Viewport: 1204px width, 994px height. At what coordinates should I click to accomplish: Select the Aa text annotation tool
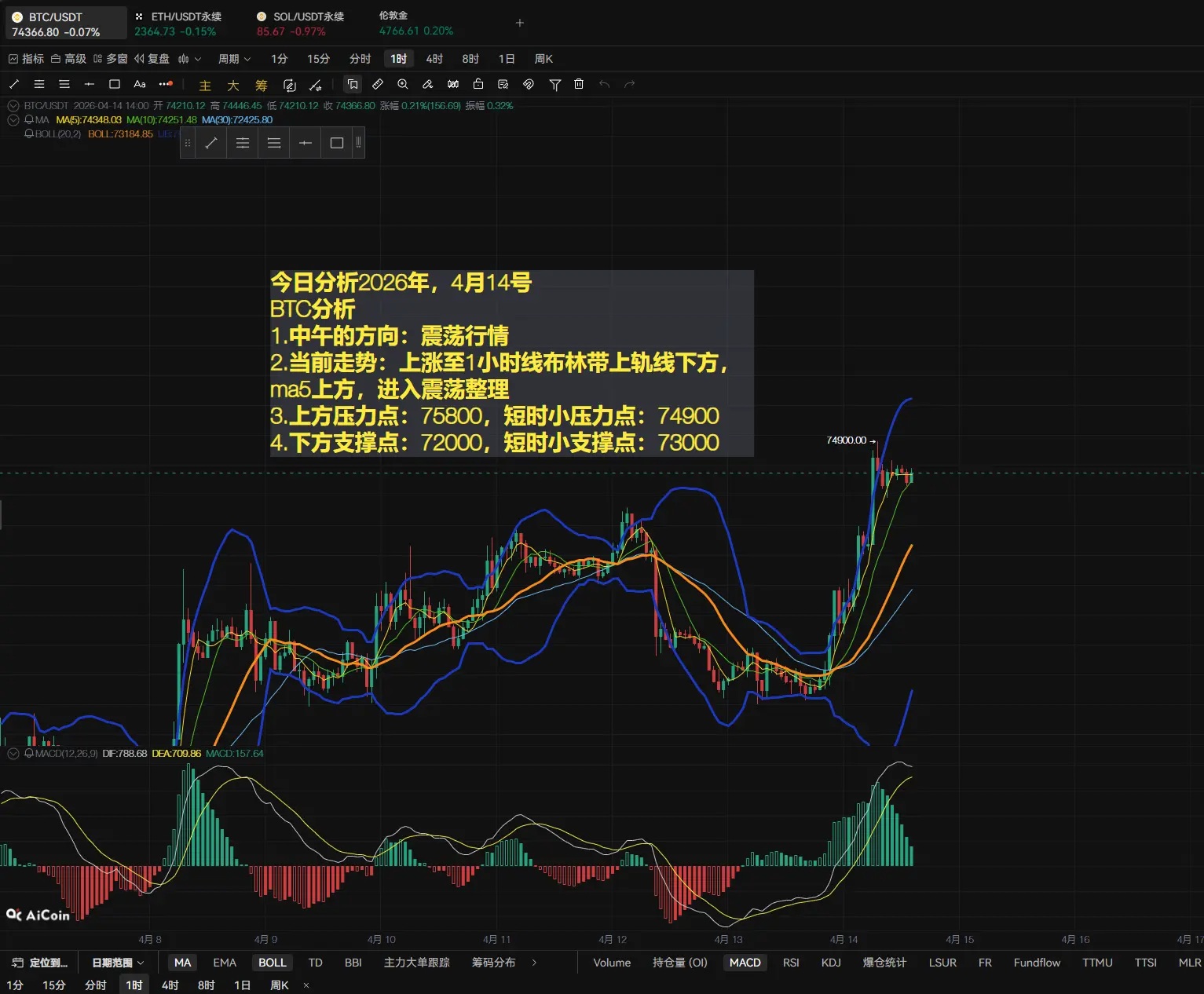coord(140,84)
